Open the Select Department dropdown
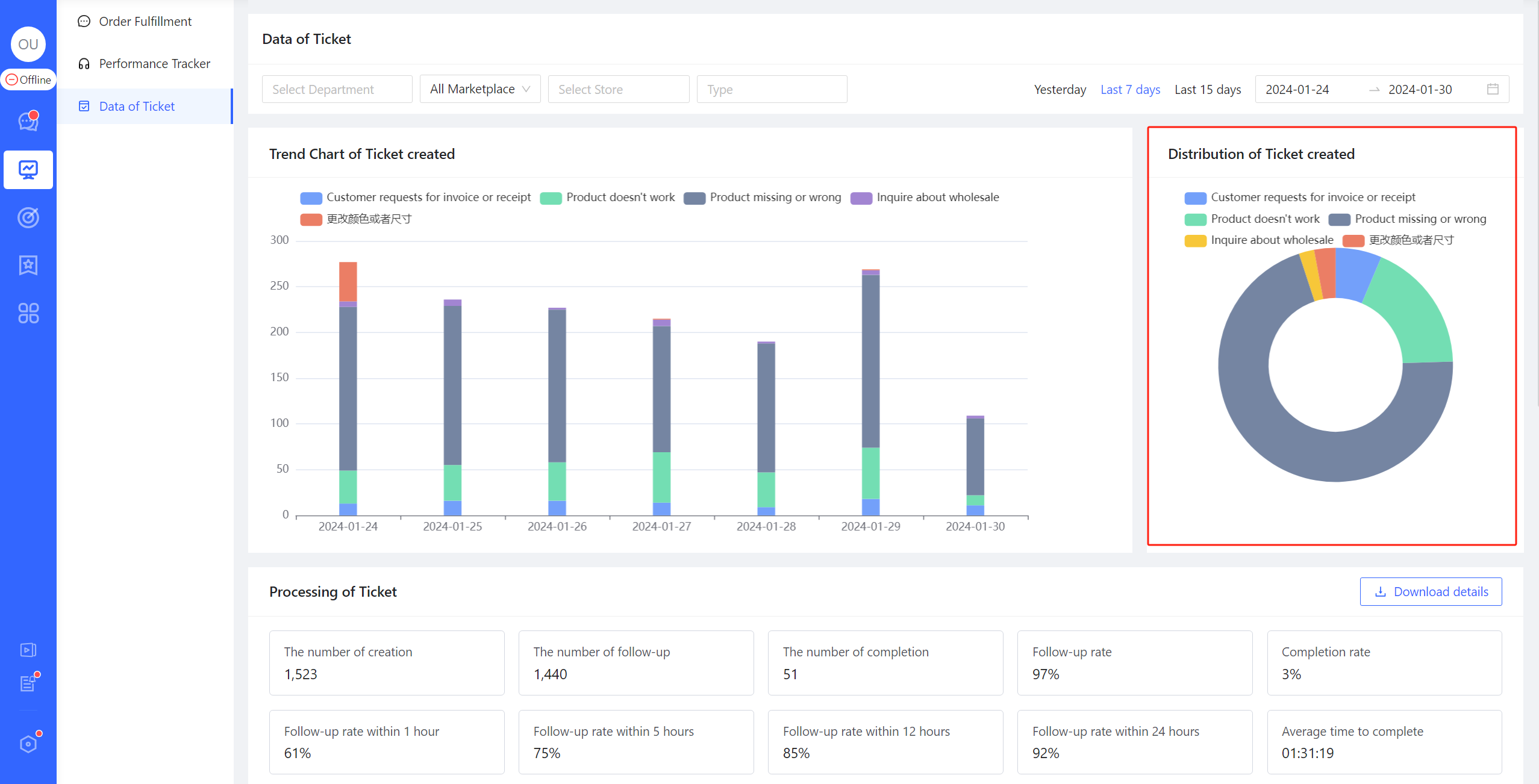 coord(337,89)
